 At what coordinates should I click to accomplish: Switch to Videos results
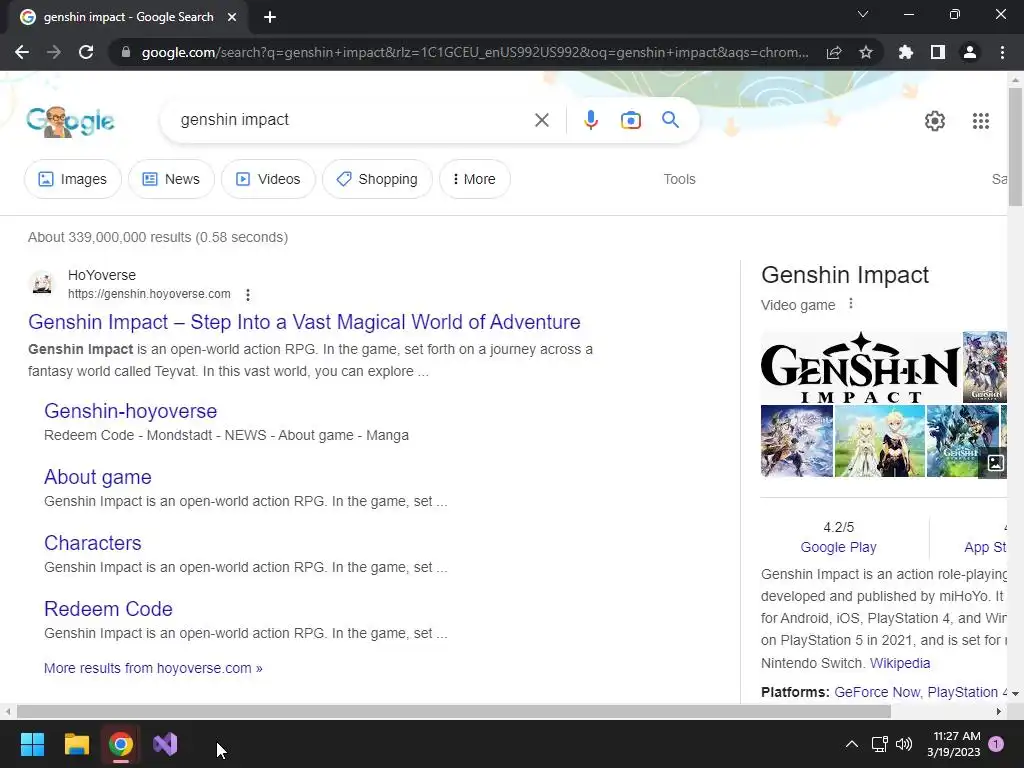(x=268, y=179)
